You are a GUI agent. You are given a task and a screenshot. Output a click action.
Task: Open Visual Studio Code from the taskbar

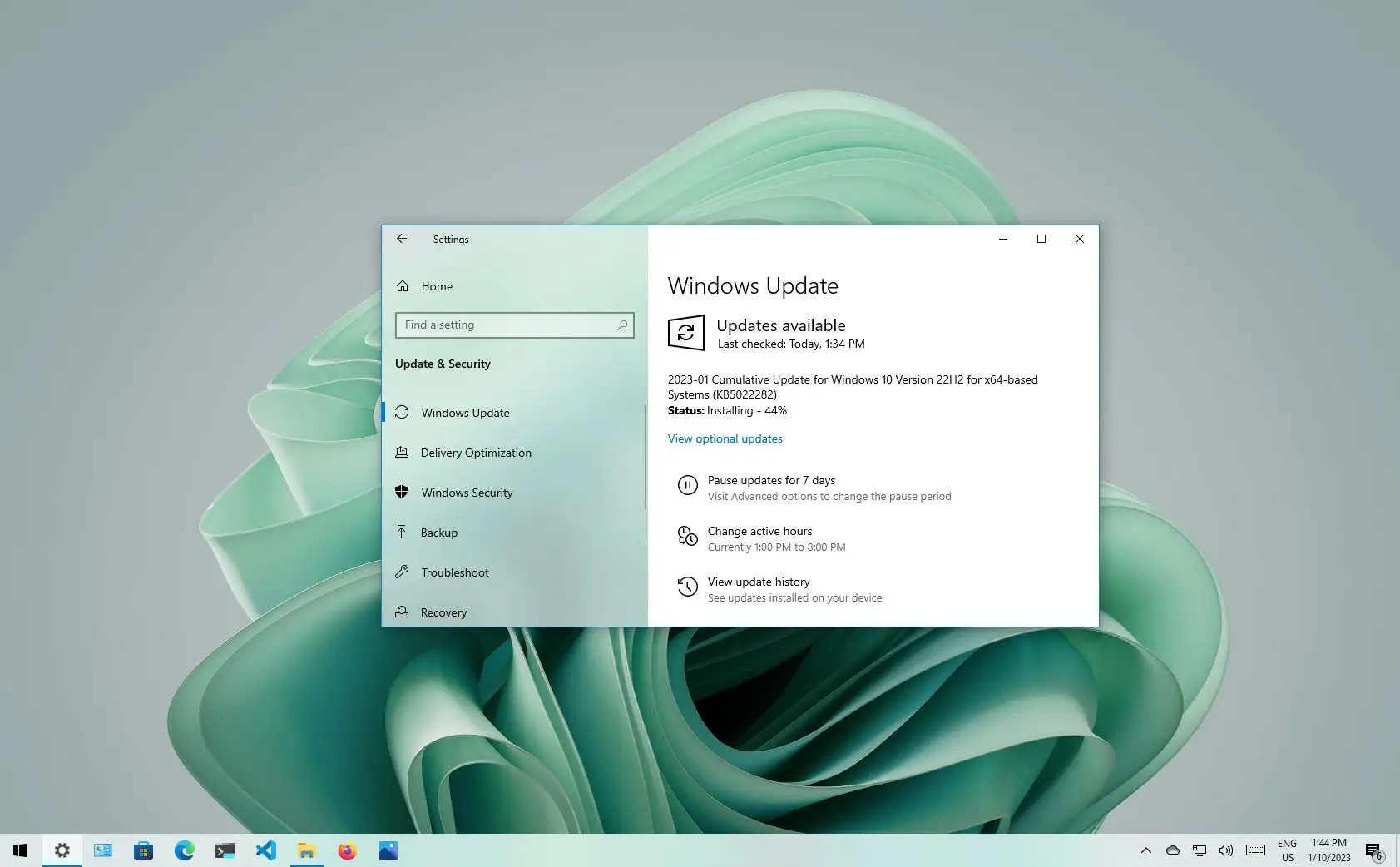click(x=265, y=850)
